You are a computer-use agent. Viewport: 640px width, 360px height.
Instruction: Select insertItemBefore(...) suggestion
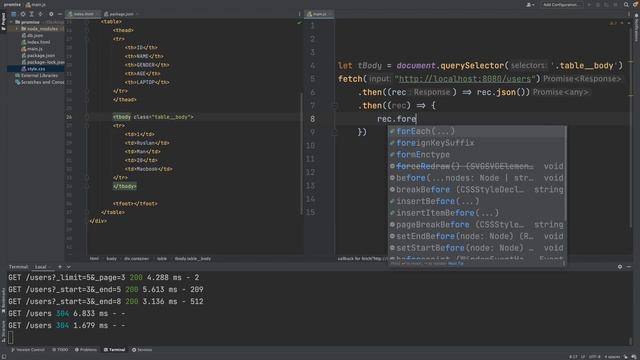point(476,213)
